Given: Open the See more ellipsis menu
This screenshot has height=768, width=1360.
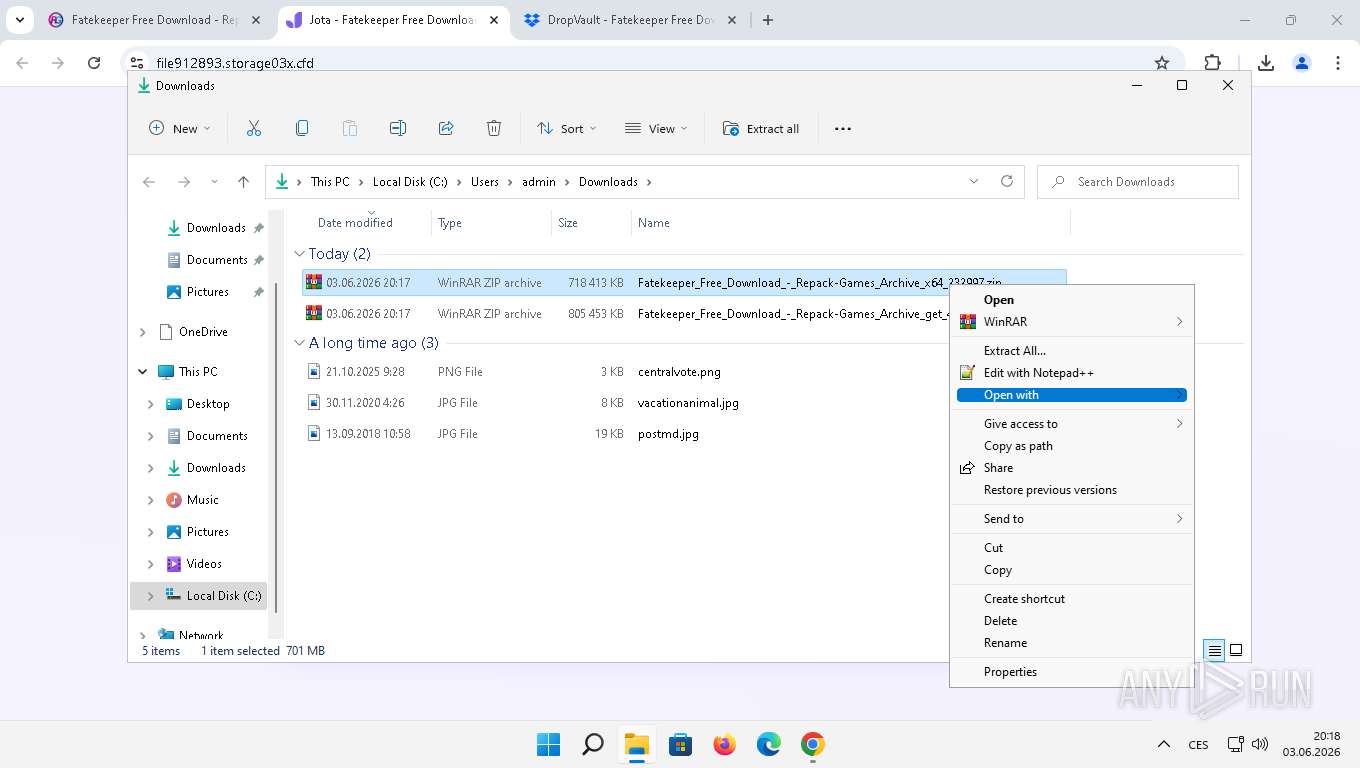Looking at the screenshot, I should coord(843,128).
